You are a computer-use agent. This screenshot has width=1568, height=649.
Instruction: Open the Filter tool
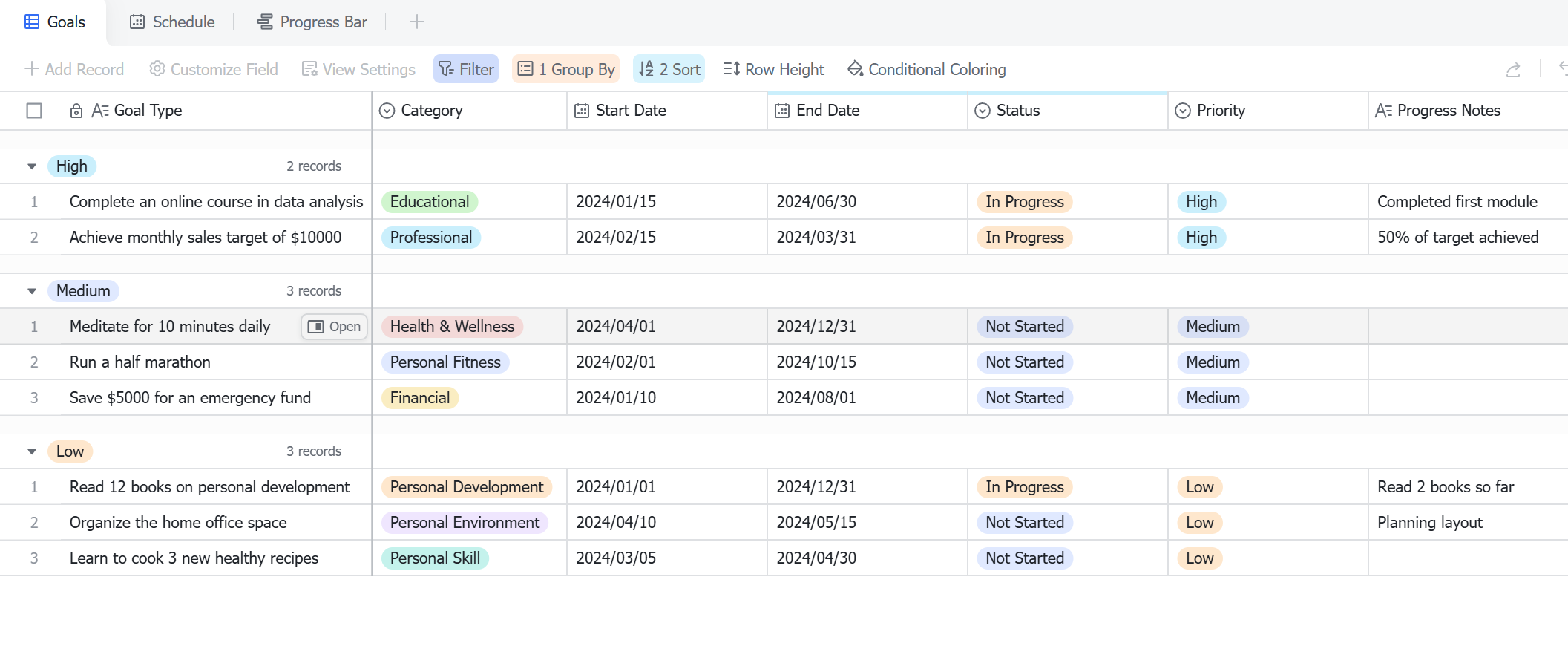pos(466,69)
